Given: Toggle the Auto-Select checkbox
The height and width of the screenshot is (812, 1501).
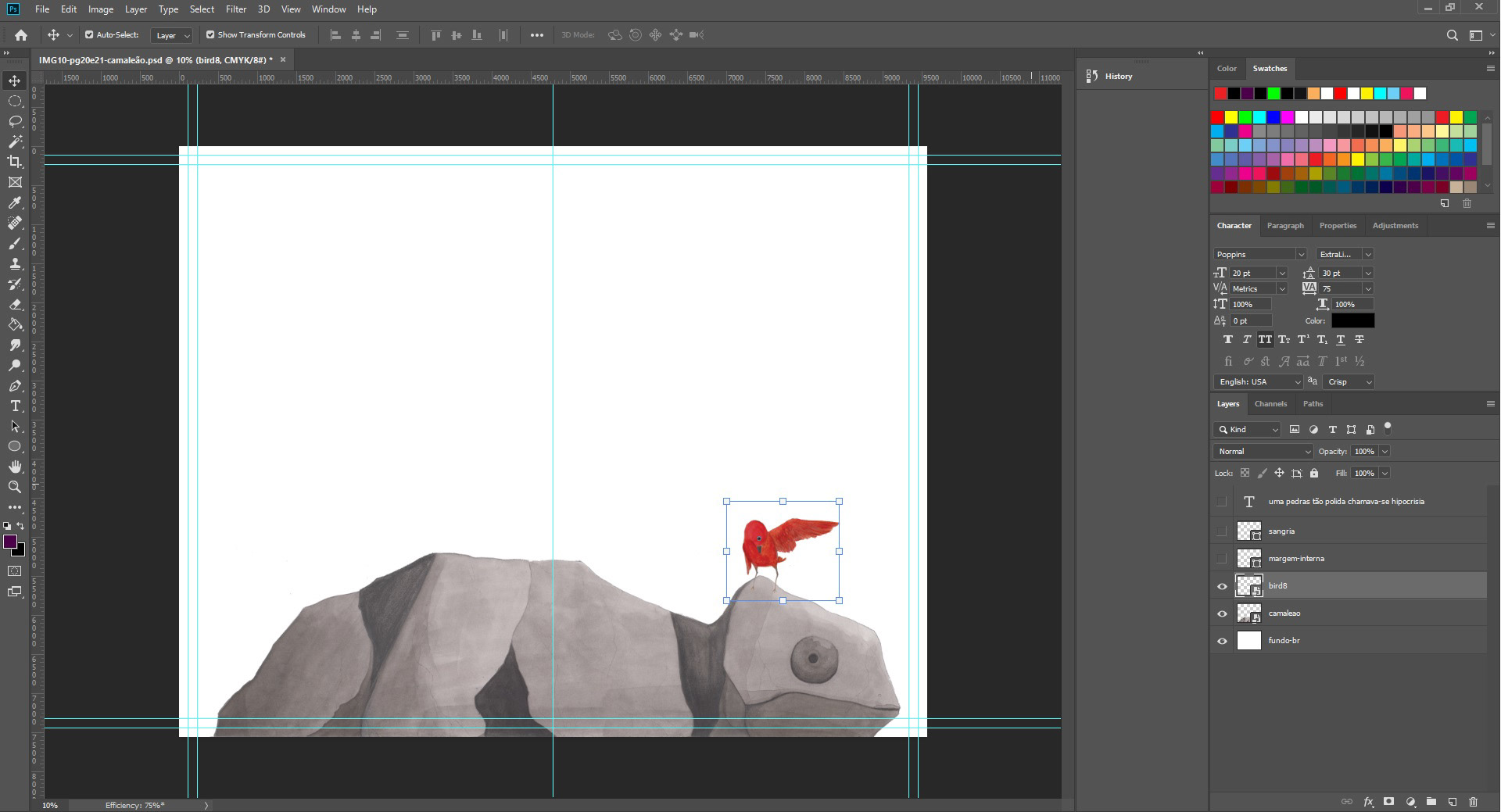Looking at the screenshot, I should pyautogui.click(x=89, y=35).
